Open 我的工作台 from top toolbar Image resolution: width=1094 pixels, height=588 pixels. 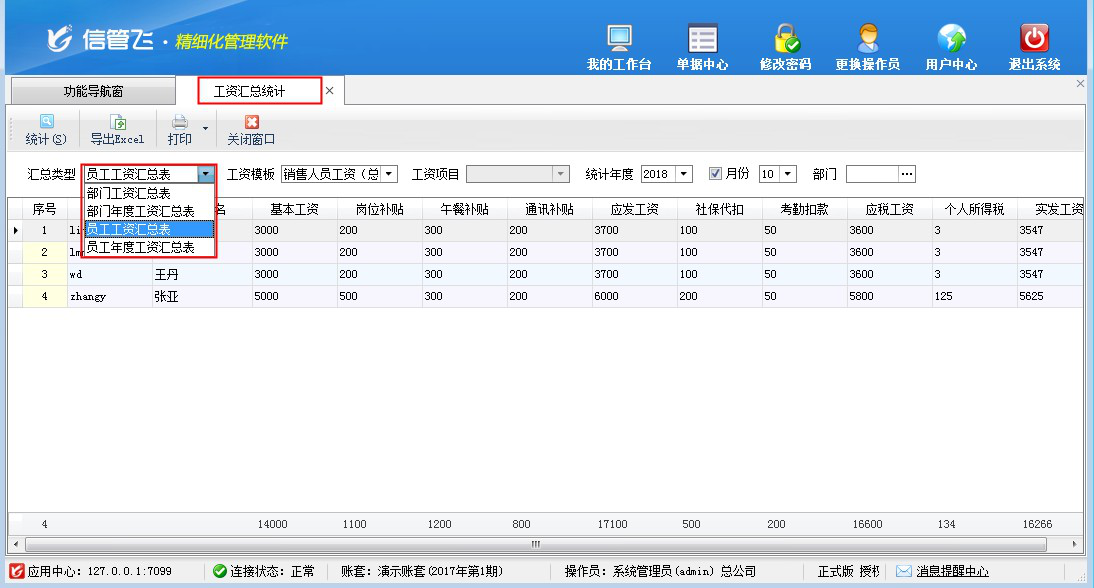tap(619, 40)
